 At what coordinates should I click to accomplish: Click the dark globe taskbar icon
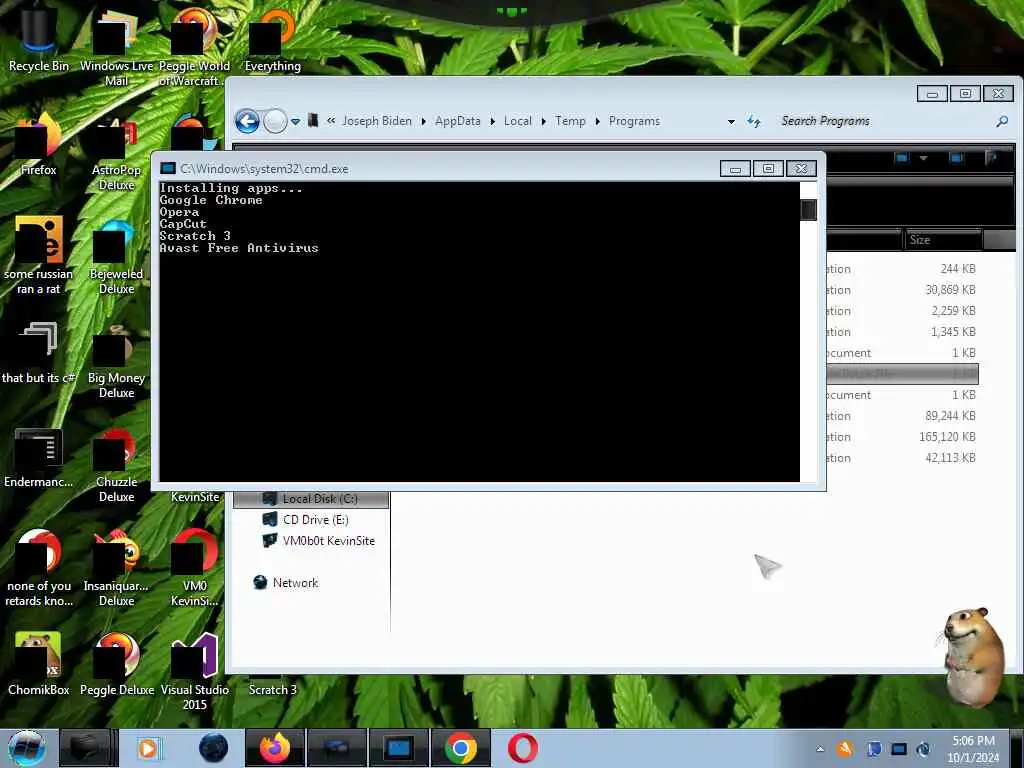(x=213, y=748)
